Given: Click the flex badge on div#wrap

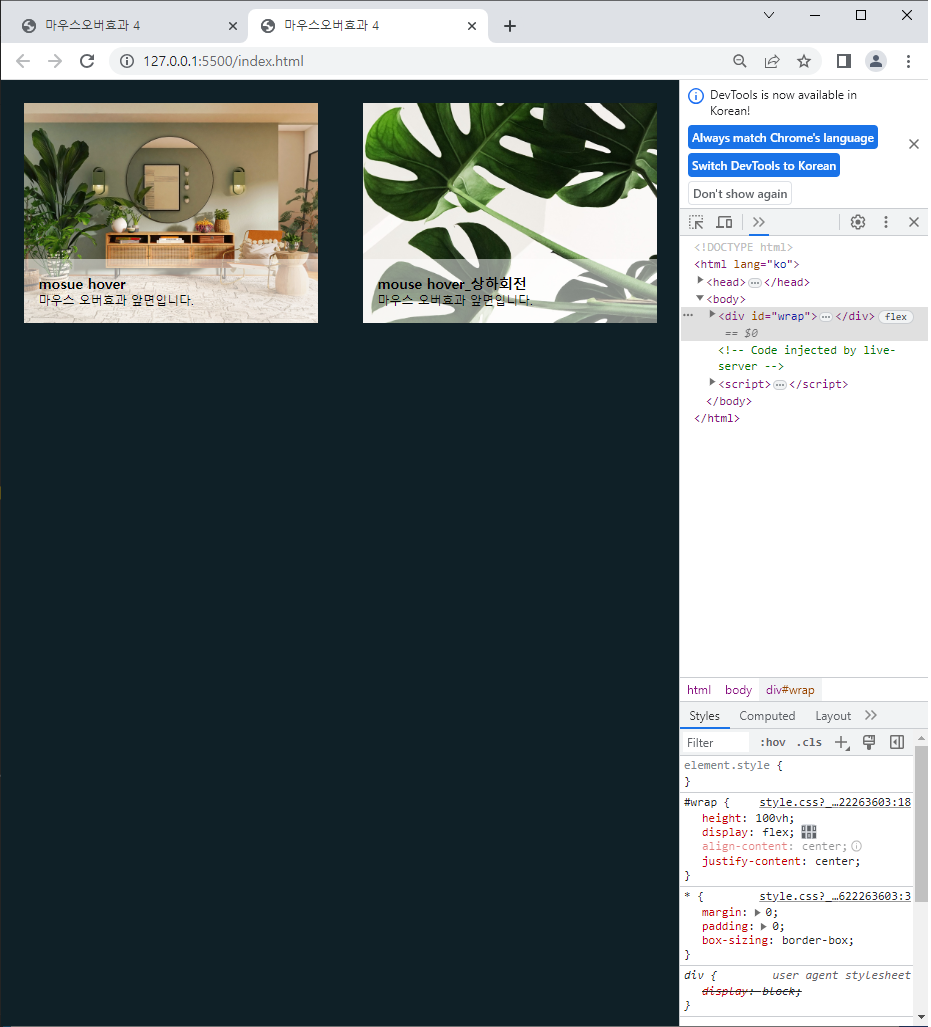Looking at the screenshot, I should [x=896, y=317].
